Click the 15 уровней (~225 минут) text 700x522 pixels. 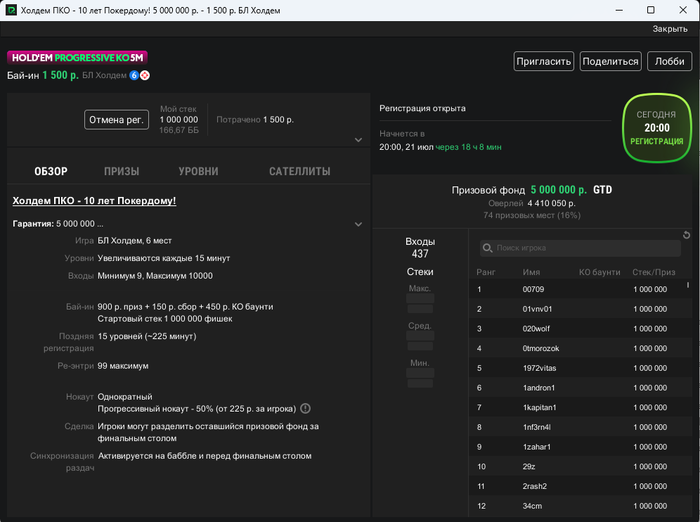tap(147, 336)
